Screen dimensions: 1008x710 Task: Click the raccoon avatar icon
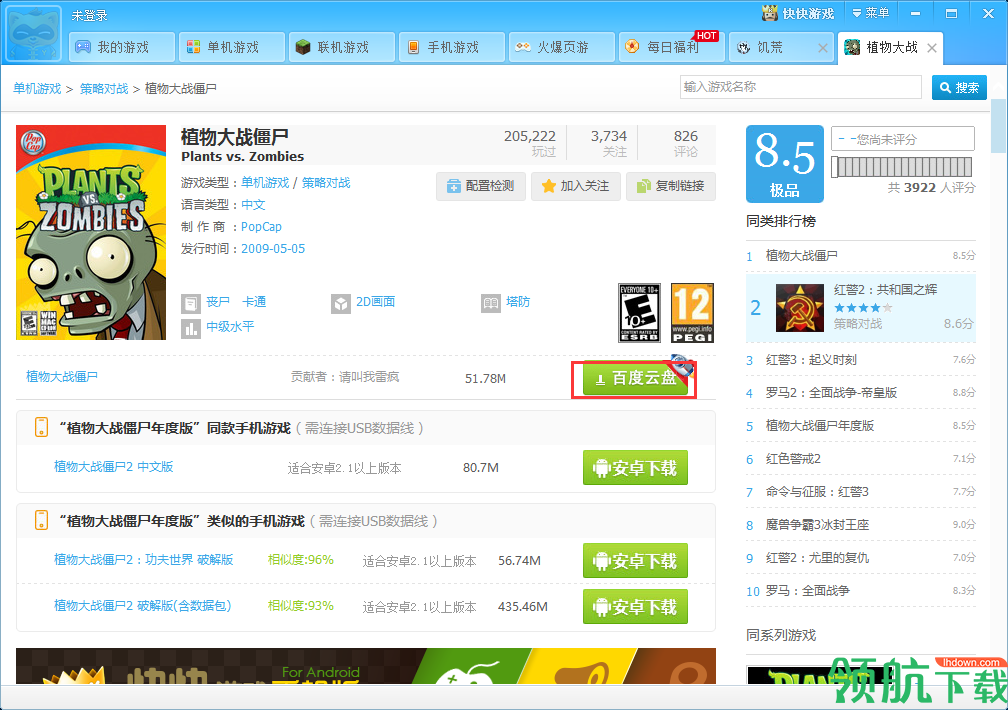point(34,32)
